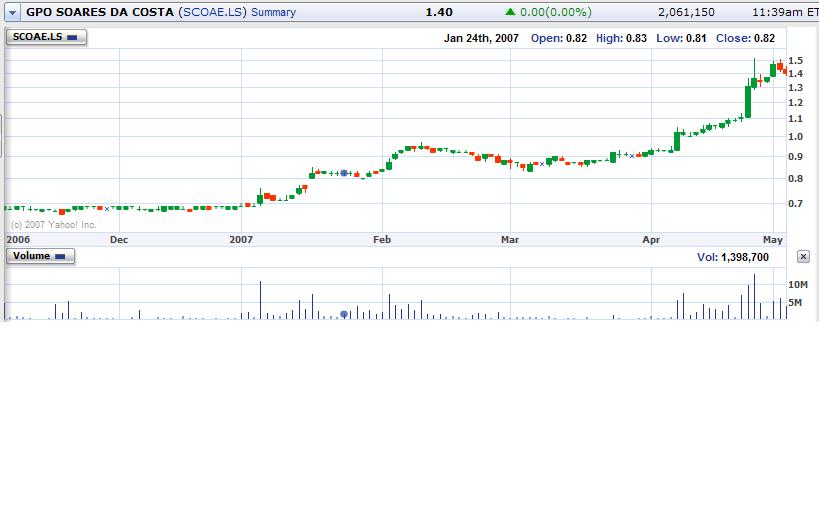The image size is (819, 511).
Task: Click the Vol: 1,398,700 readout
Action: 733,257
